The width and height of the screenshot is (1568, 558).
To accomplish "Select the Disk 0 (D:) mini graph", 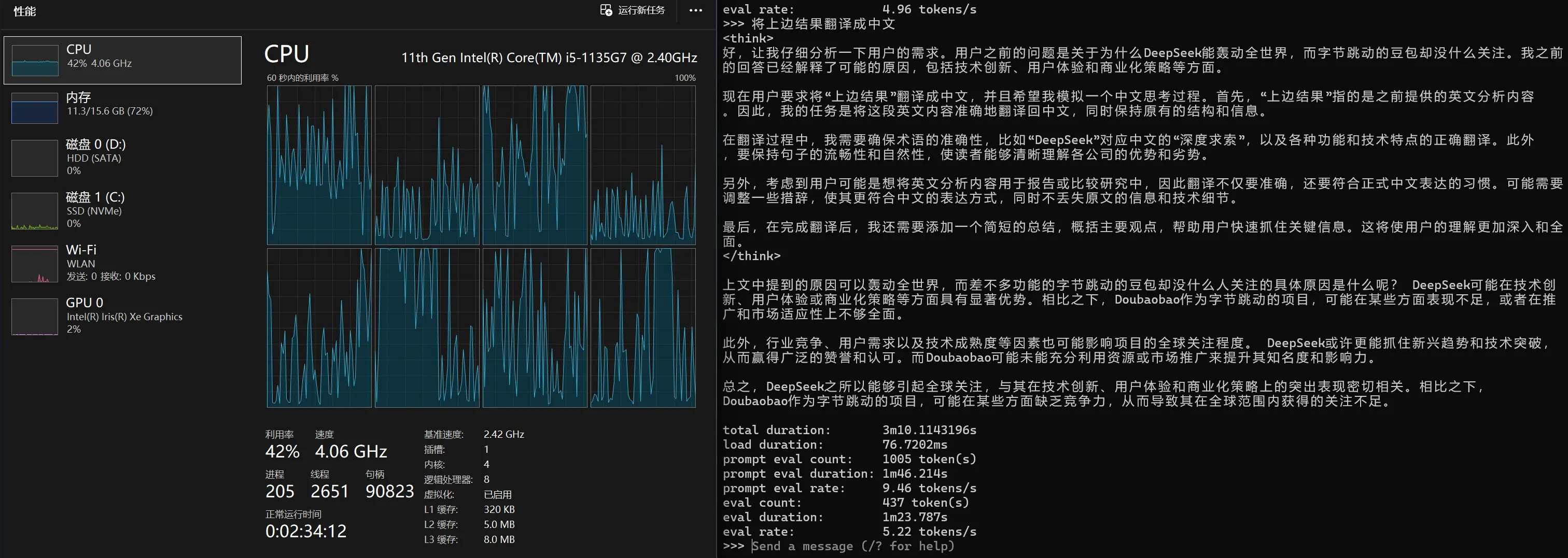I will click(x=35, y=158).
